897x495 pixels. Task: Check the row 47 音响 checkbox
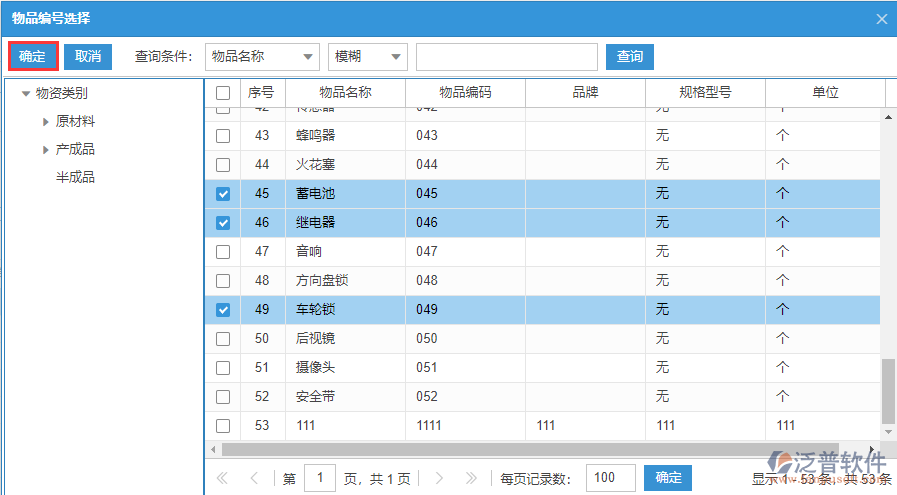[x=223, y=252]
